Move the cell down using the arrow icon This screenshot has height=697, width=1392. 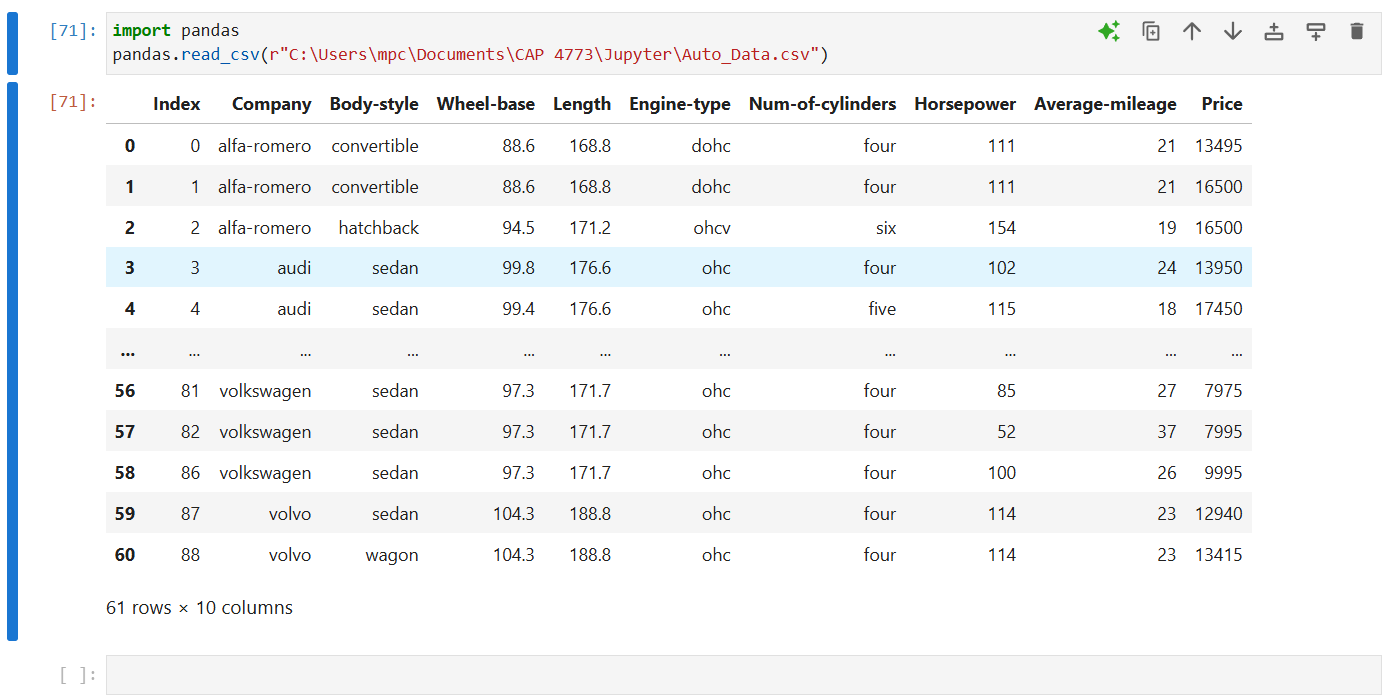click(x=1233, y=31)
